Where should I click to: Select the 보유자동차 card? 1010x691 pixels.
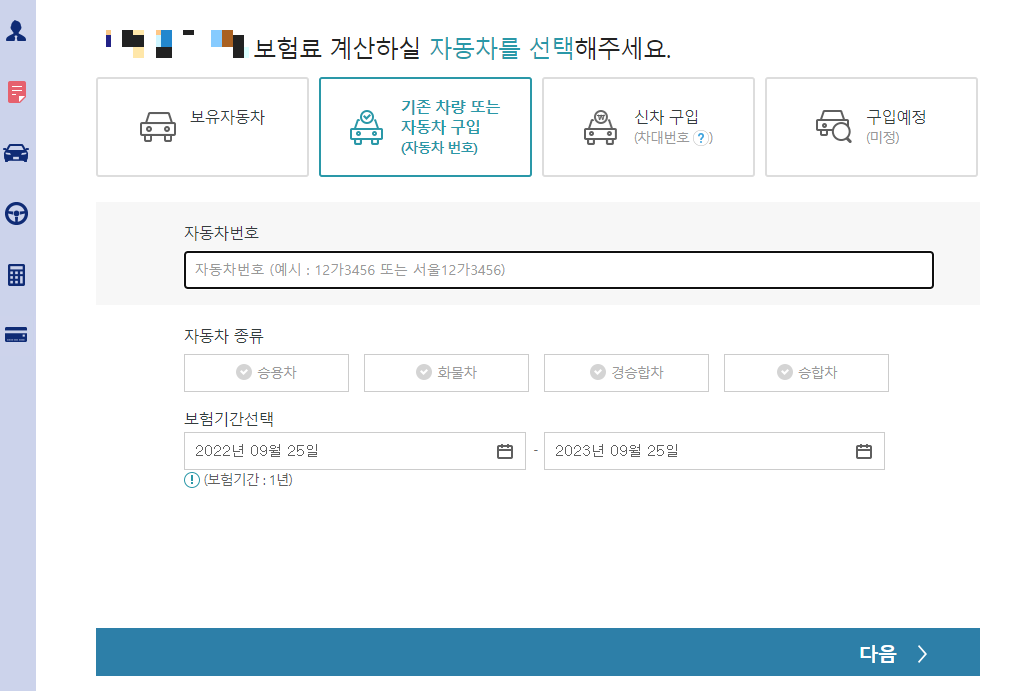point(202,127)
